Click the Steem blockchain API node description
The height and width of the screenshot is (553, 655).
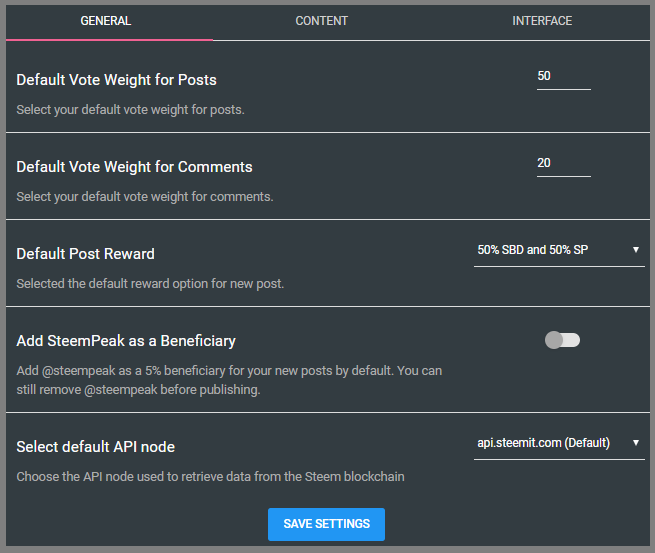click(x=210, y=476)
